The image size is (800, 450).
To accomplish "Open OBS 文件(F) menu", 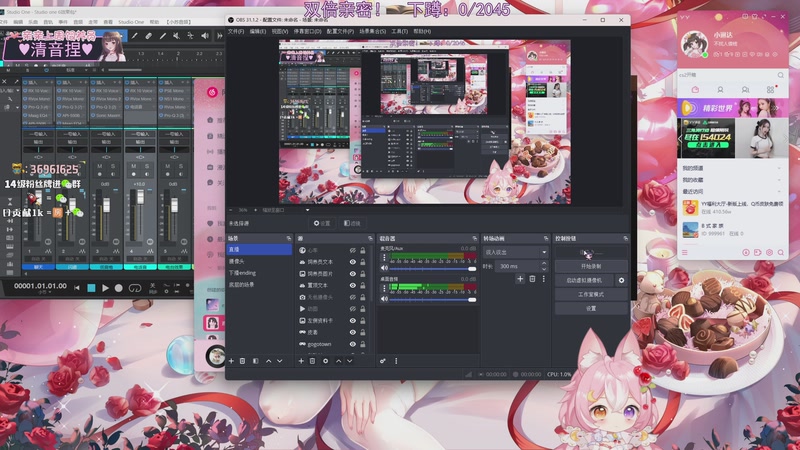I will [236, 32].
